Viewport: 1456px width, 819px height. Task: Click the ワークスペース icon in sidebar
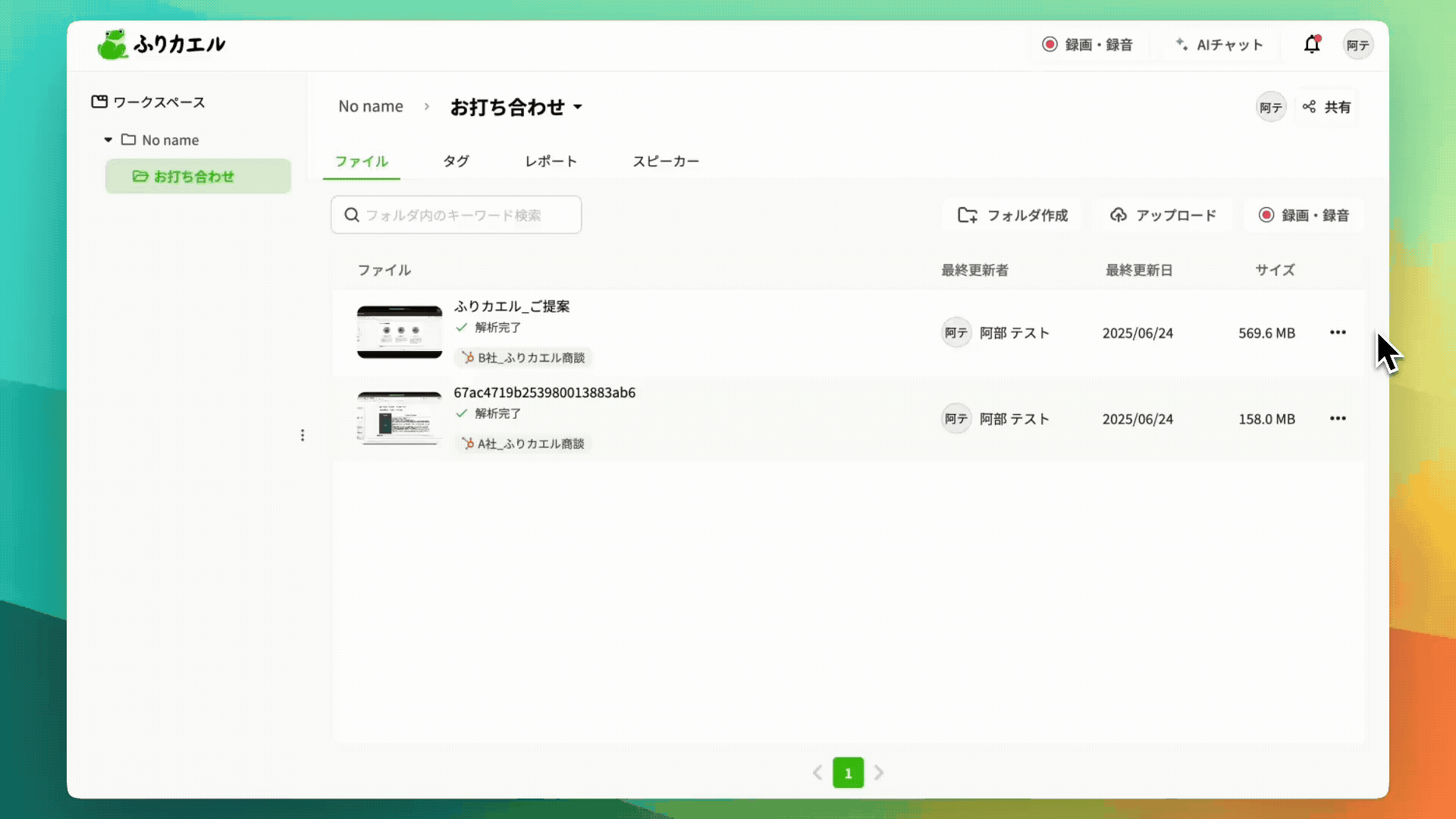pyautogui.click(x=99, y=102)
